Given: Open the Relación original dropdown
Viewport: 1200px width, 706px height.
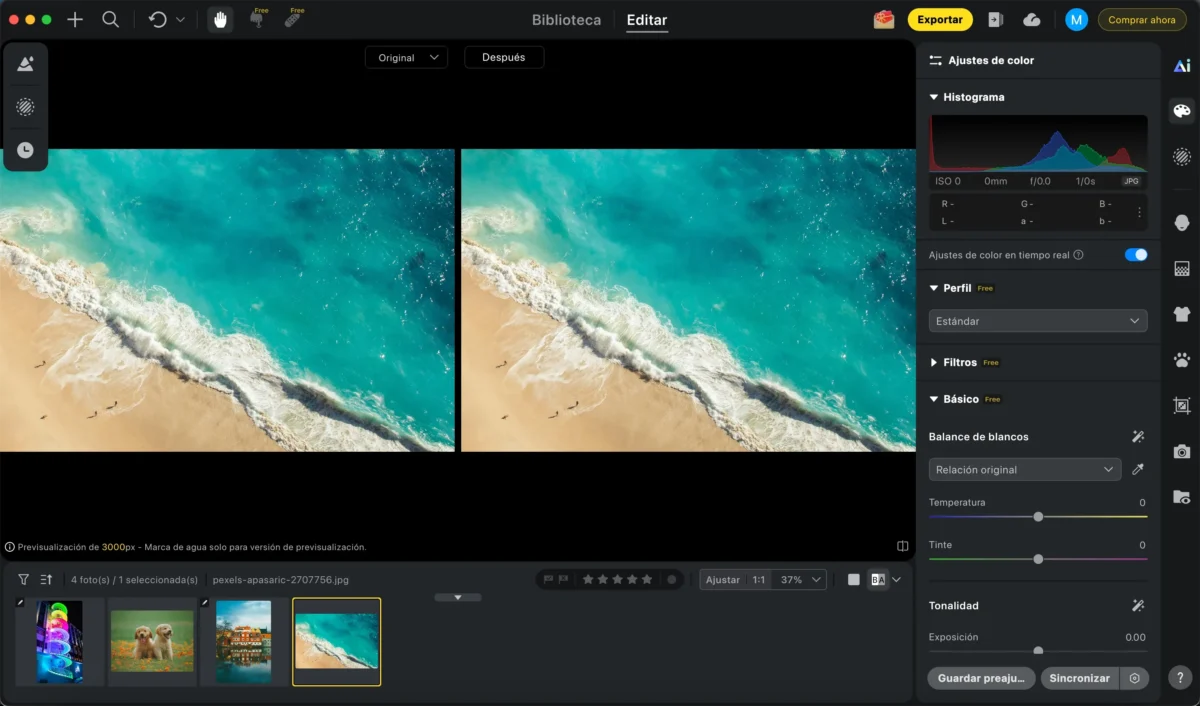Looking at the screenshot, I should (x=1025, y=469).
